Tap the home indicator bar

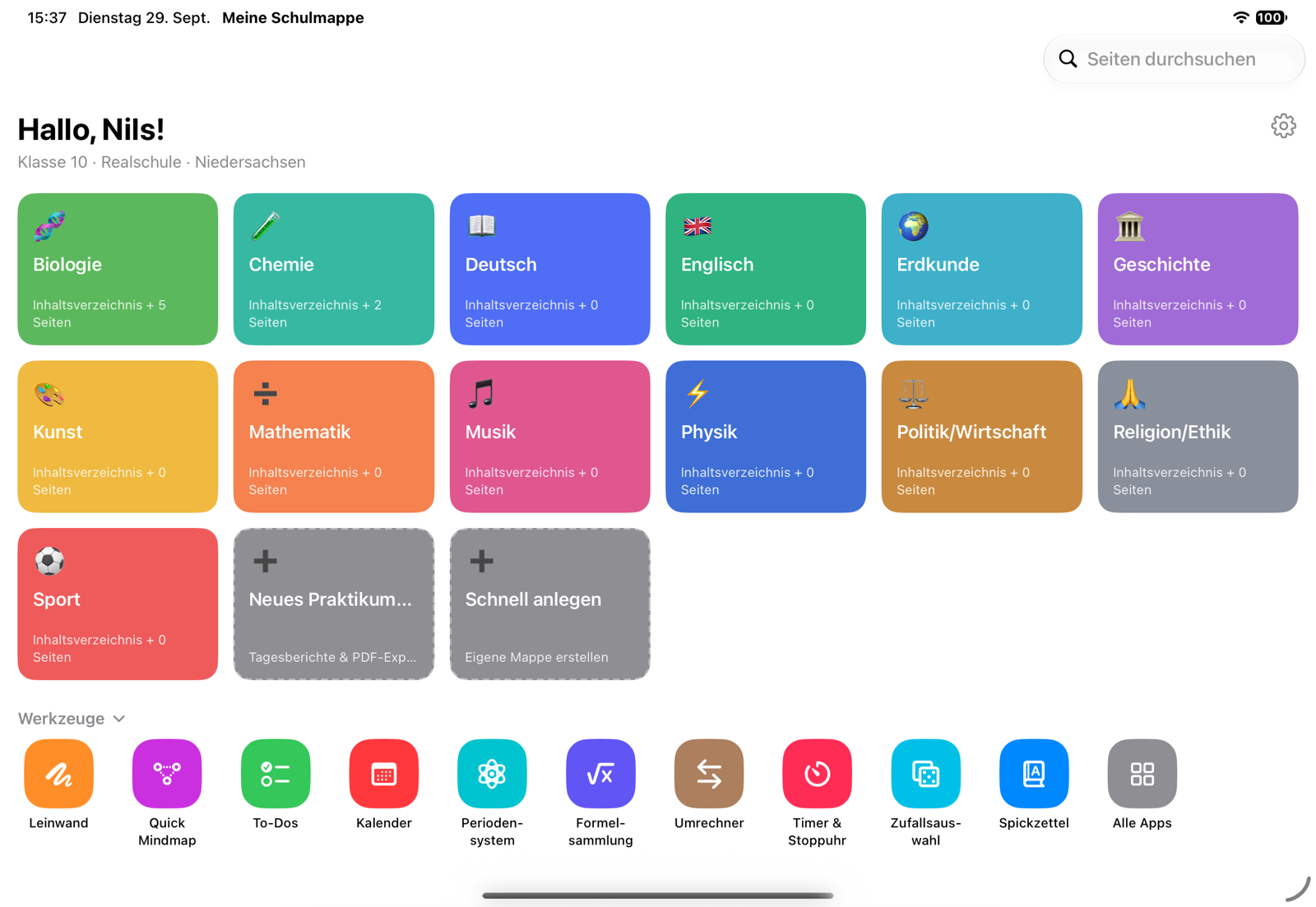tap(658, 895)
